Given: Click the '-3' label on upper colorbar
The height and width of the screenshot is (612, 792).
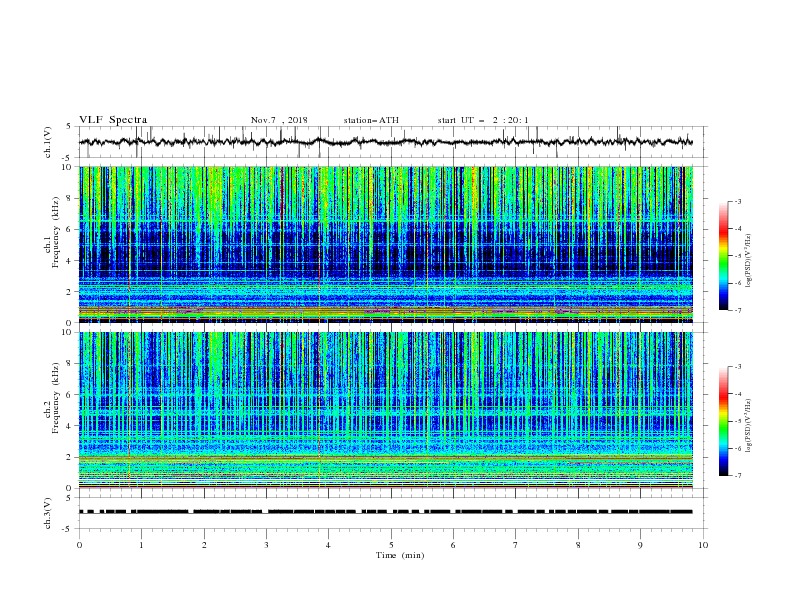Looking at the screenshot, I should click(x=737, y=201).
